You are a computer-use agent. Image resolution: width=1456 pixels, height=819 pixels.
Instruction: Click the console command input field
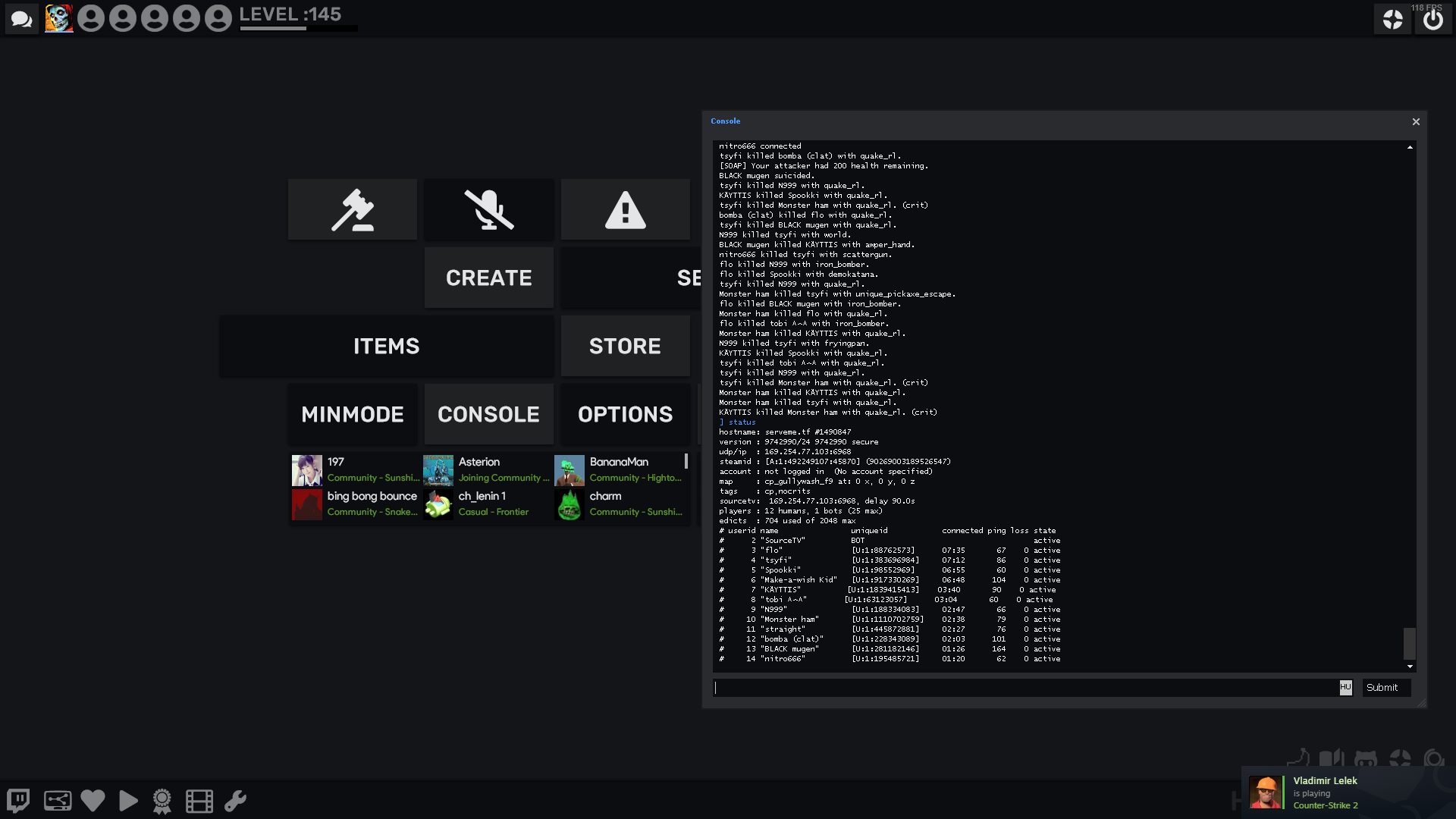pos(1024,688)
